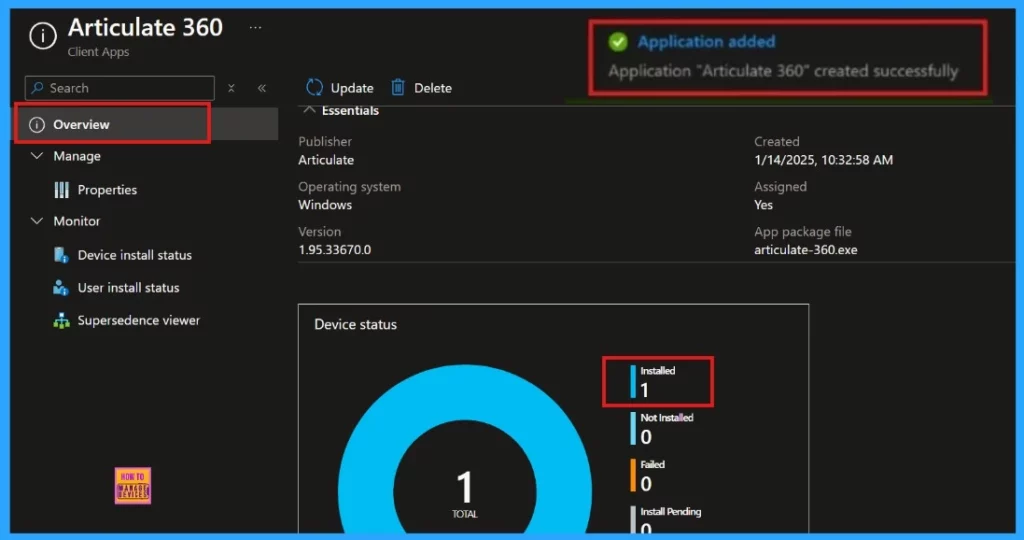1024x540 pixels.
Task: Click the Overview info circle icon
Action: coord(37,125)
